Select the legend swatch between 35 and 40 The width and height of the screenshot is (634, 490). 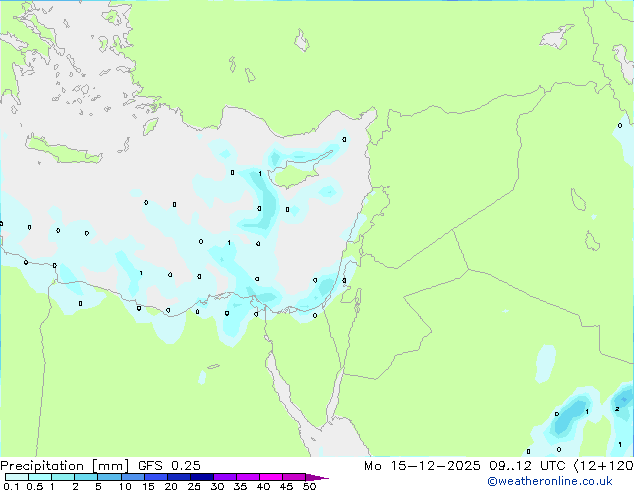(x=248, y=477)
